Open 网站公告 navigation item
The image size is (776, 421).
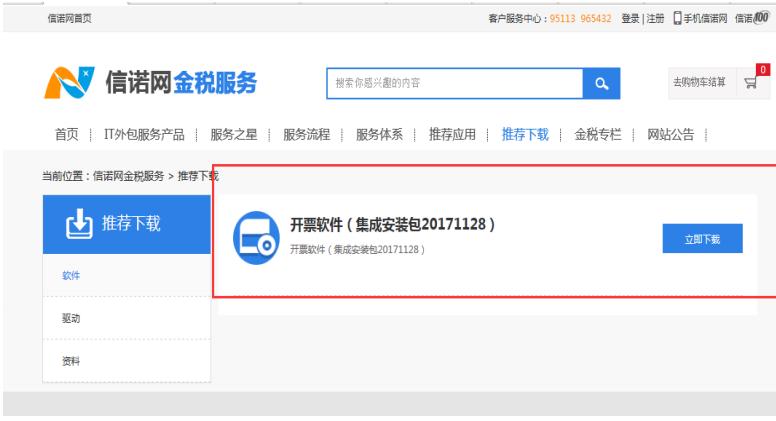coord(671,135)
